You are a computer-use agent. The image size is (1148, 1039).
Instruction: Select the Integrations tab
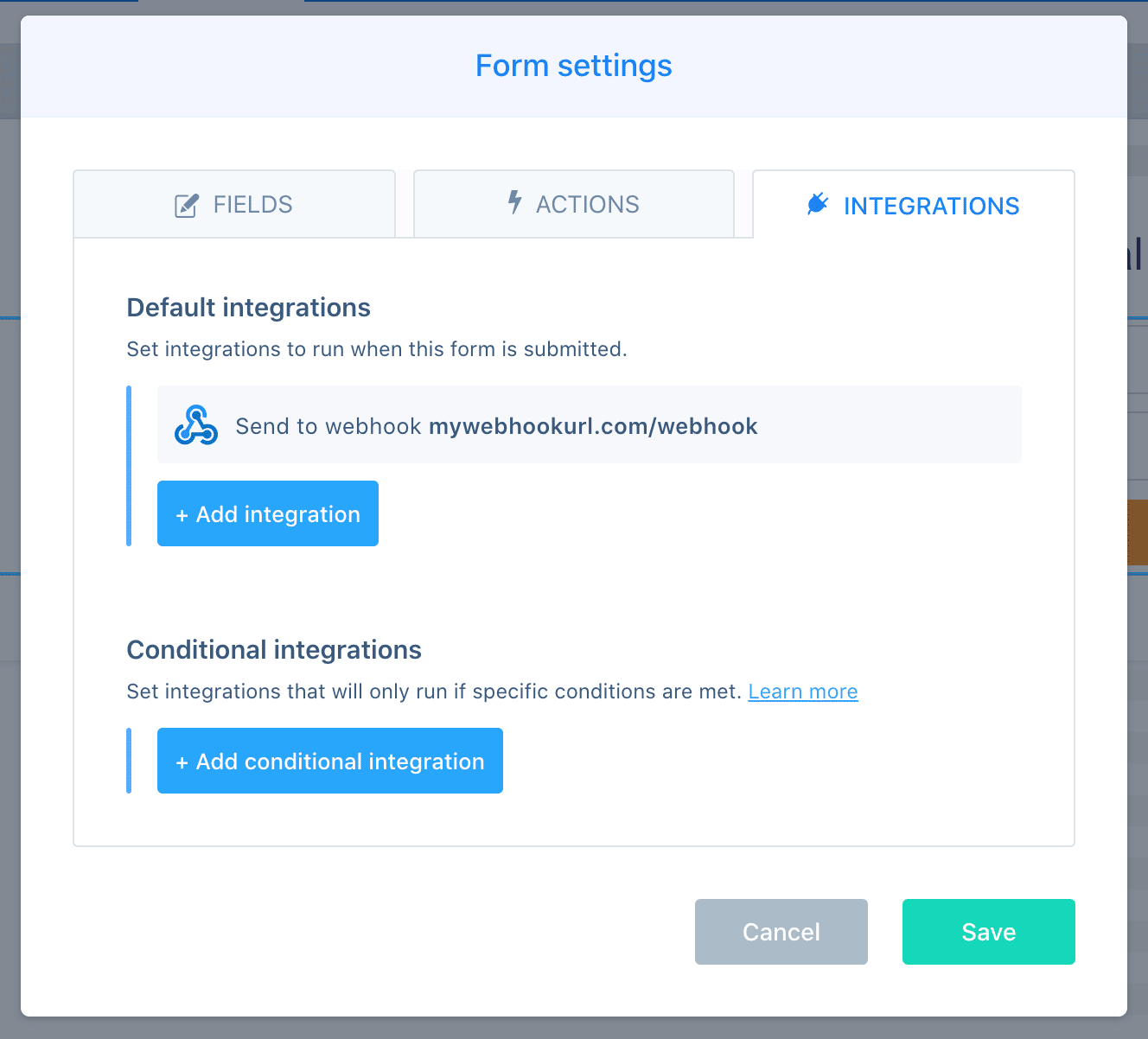(x=914, y=205)
